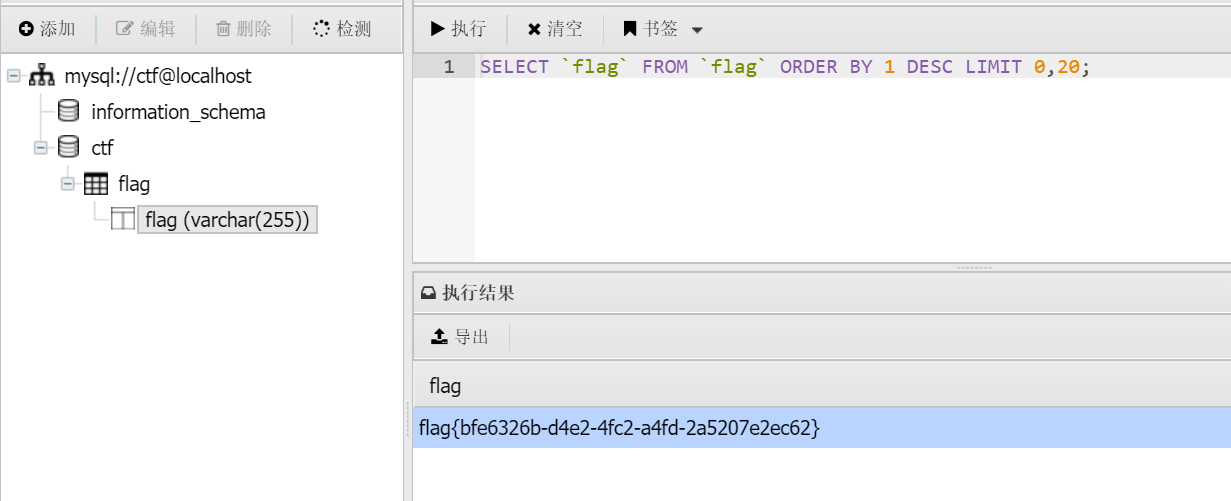Click the ctf database cylinder icon
The height and width of the screenshot is (501, 1231).
point(68,147)
